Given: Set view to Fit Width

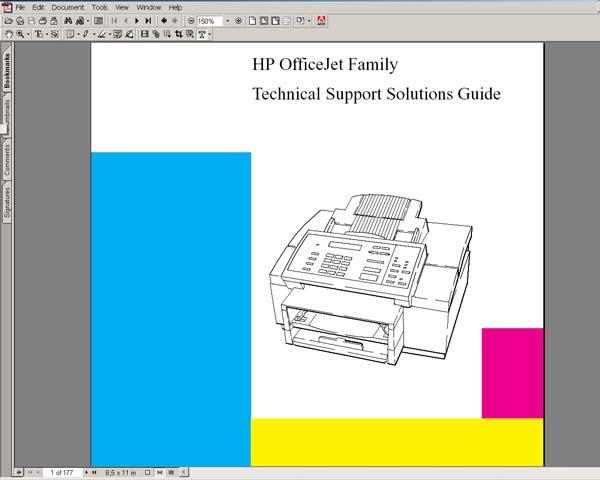Looking at the screenshot, I should pos(275,21).
